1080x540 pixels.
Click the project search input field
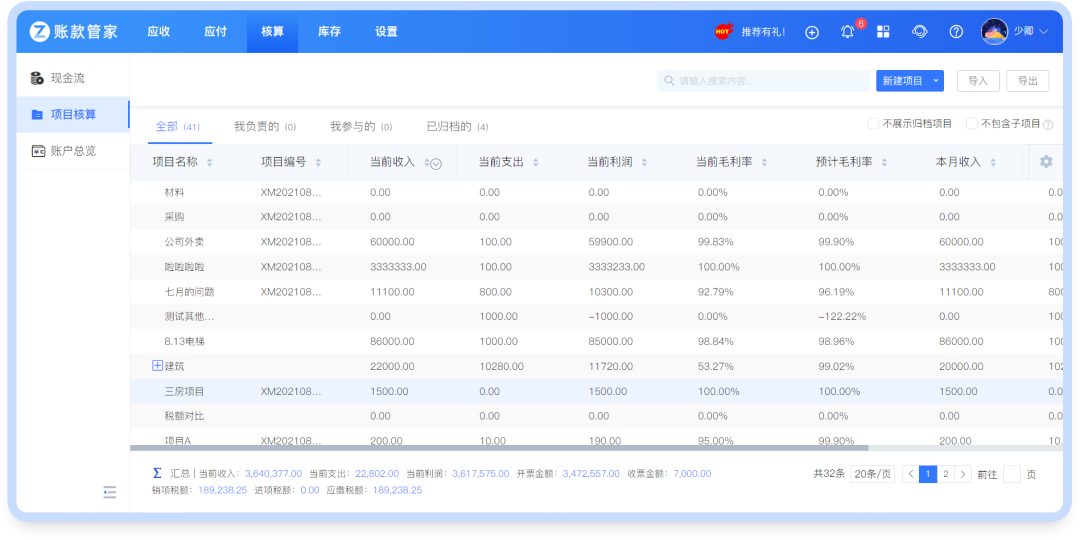click(765, 81)
